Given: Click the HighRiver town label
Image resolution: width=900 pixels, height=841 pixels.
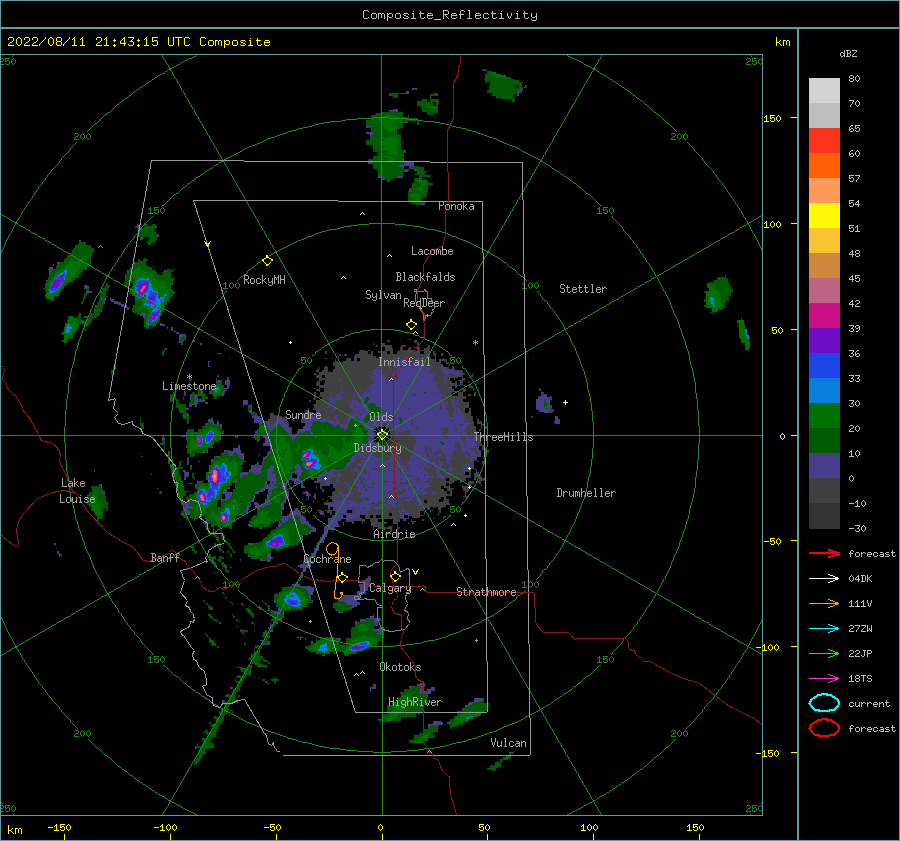Looking at the screenshot, I should click(x=415, y=702).
